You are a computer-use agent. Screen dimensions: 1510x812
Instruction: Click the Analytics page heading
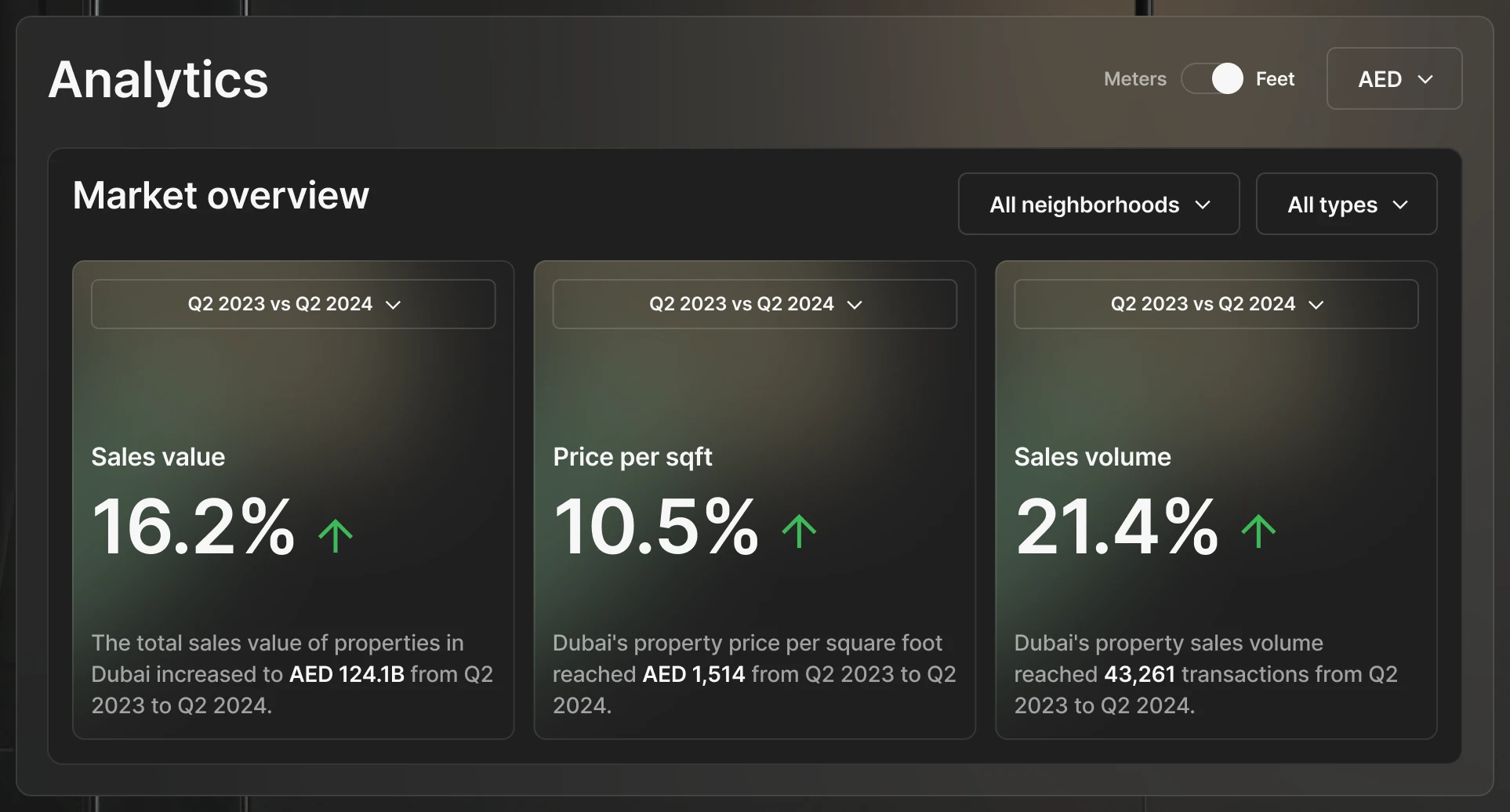tap(158, 80)
